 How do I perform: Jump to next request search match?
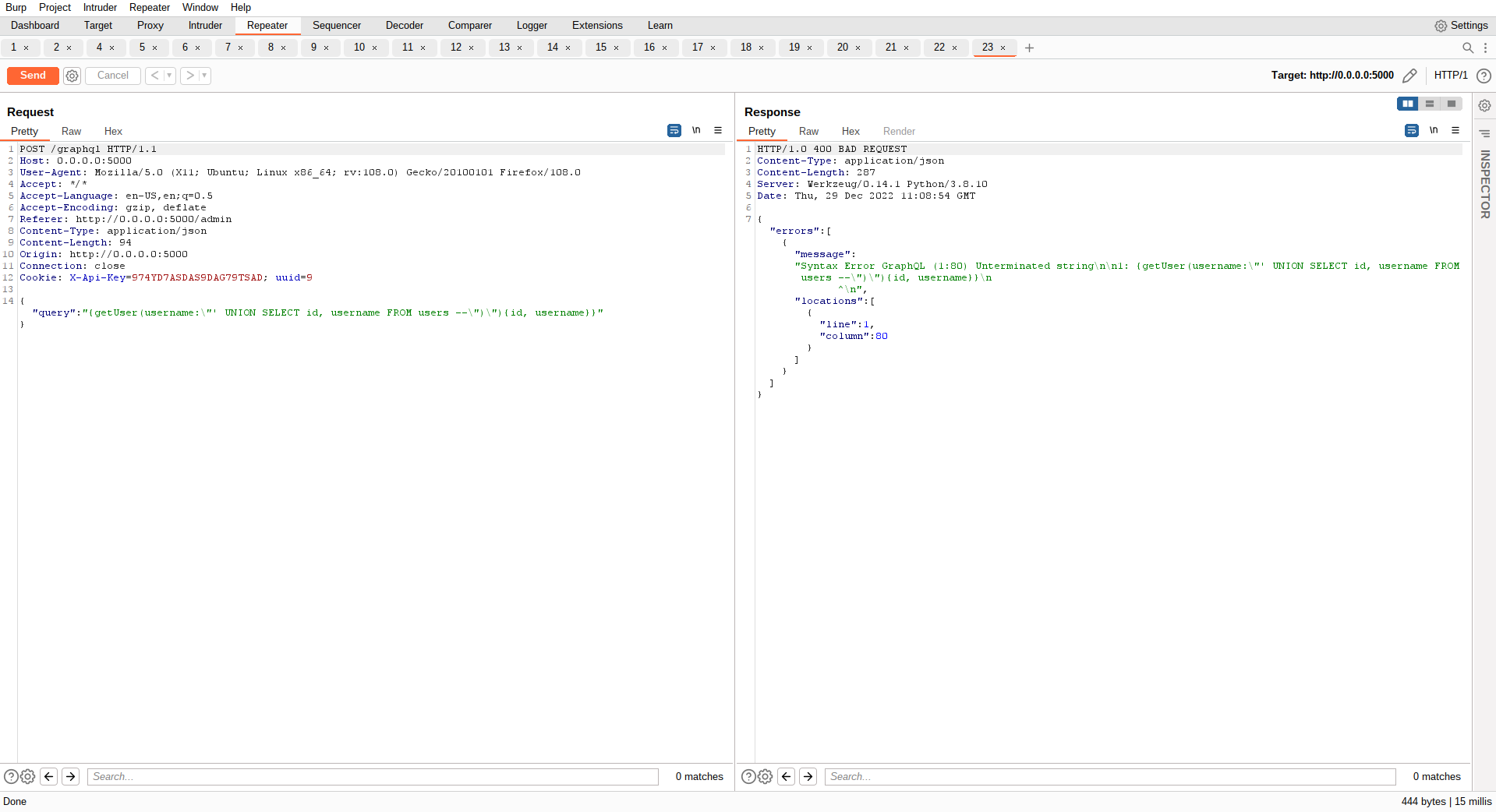(71, 777)
